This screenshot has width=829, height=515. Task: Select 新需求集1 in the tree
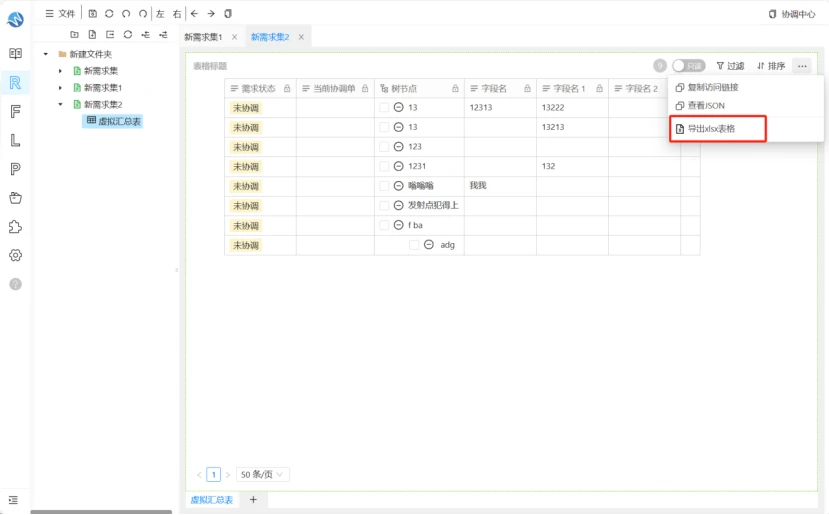coord(103,88)
